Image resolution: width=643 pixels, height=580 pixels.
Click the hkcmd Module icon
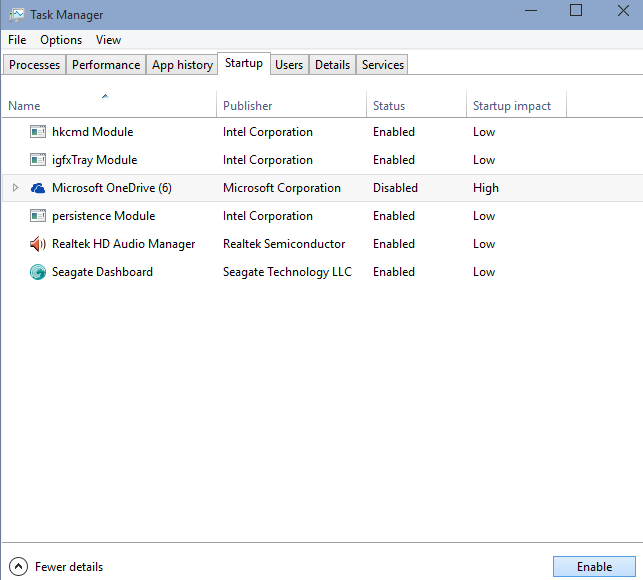(38, 132)
